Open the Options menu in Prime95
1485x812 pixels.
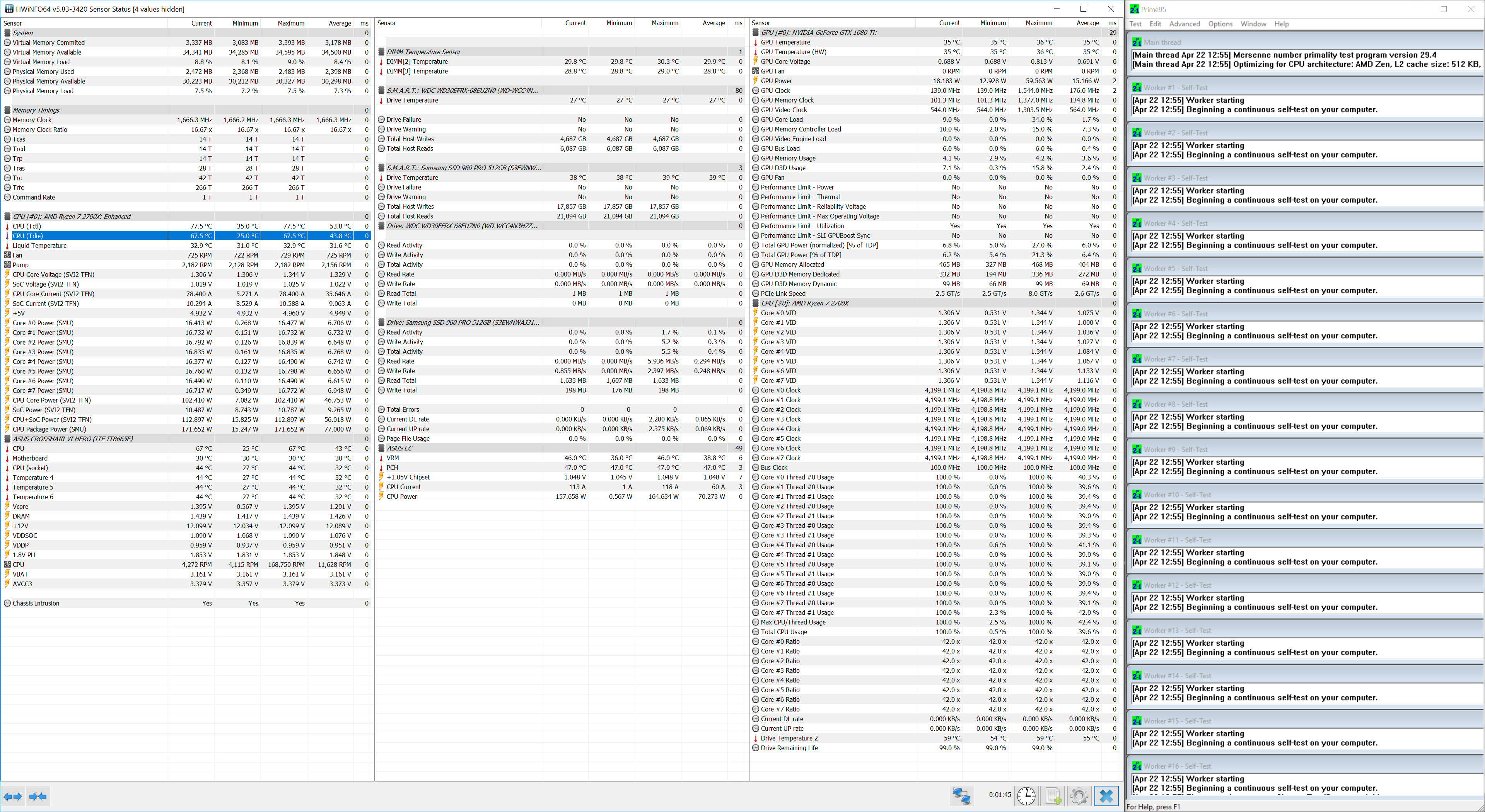click(1220, 24)
